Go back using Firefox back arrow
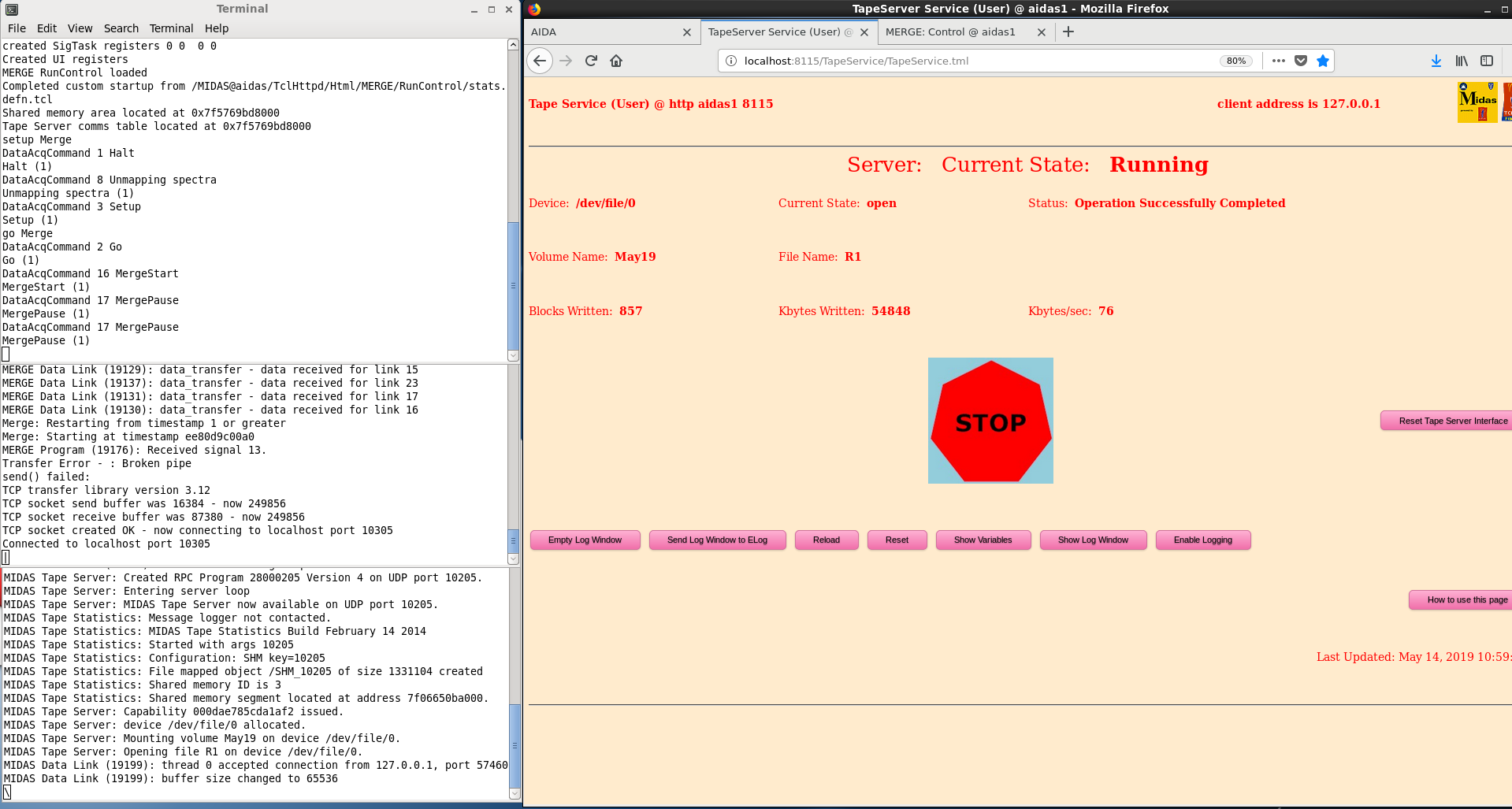Viewport: 1512px width, 809px height. (x=540, y=61)
